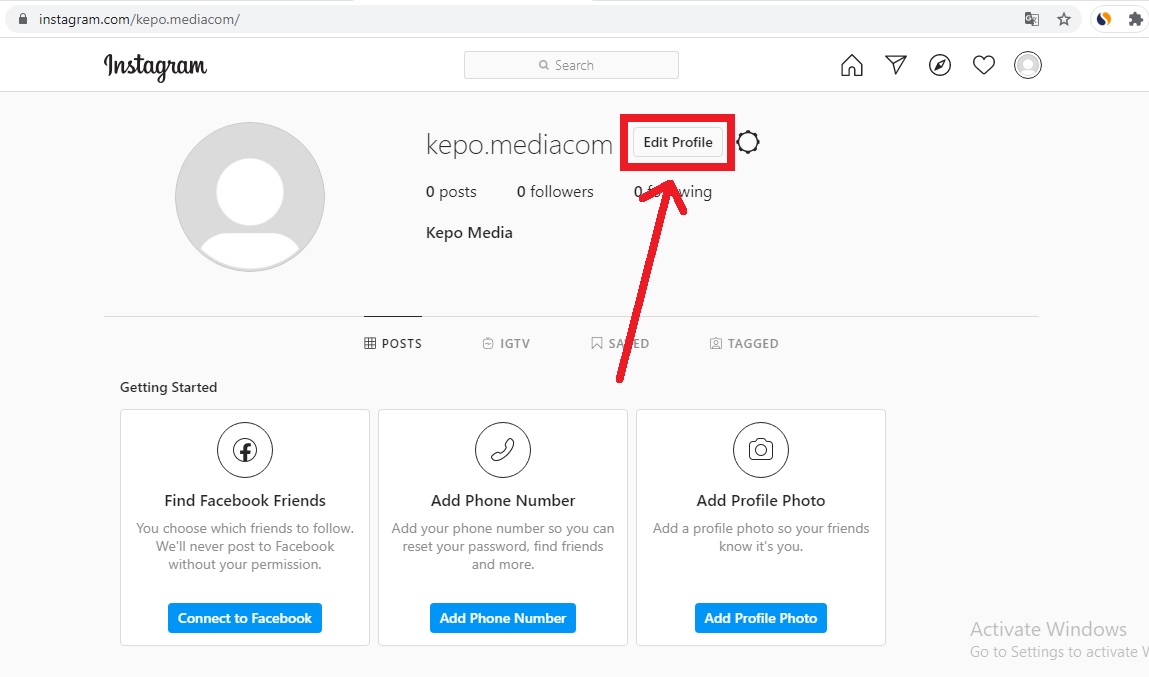Click 'Add your phone number so you can' text

[503, 528]
